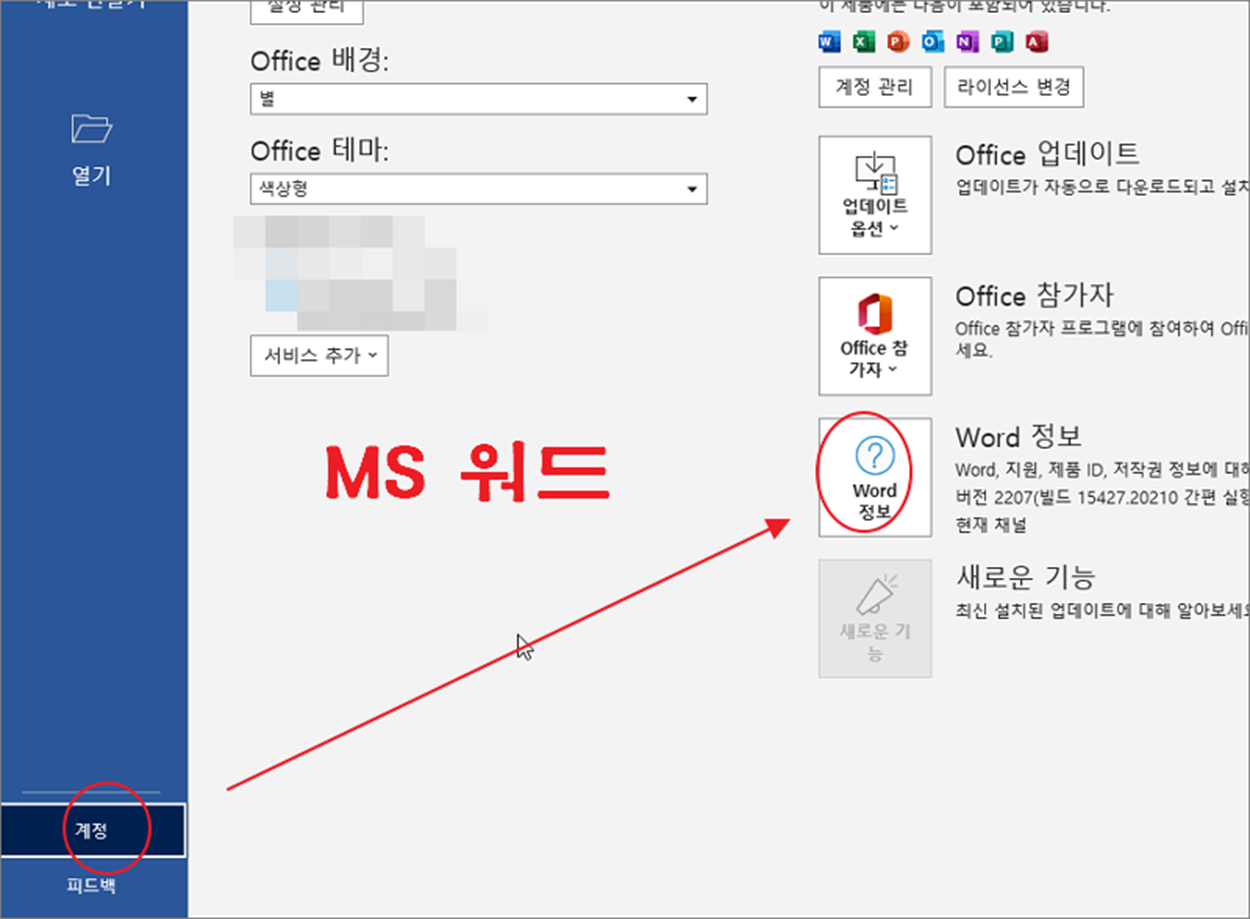Click the Word product icon
The width and height of the screenshot is (1250, 919).
click(828, 41)
